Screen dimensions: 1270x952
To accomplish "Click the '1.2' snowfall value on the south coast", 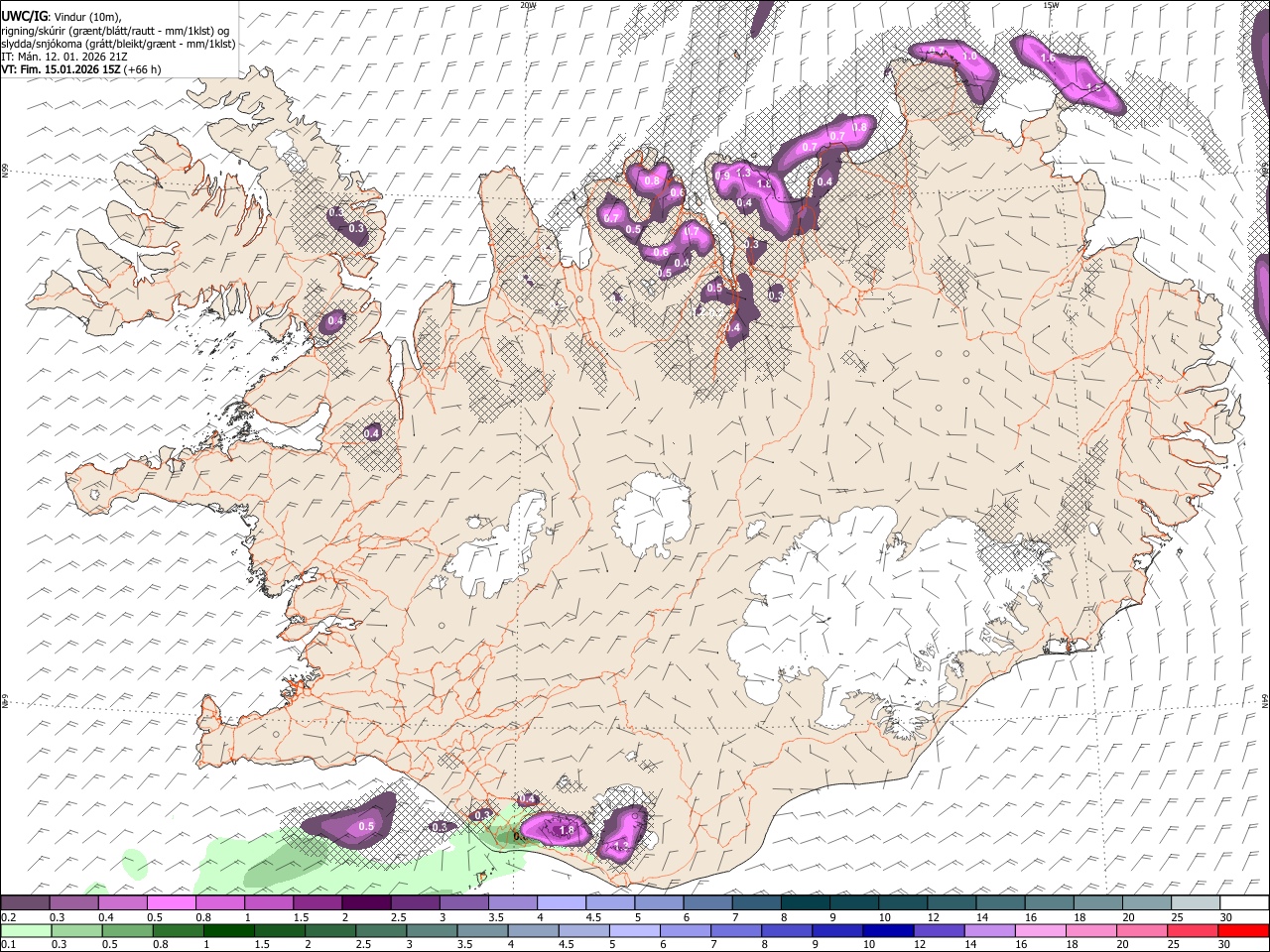I will pyautogui.click(x=622, y=846).
